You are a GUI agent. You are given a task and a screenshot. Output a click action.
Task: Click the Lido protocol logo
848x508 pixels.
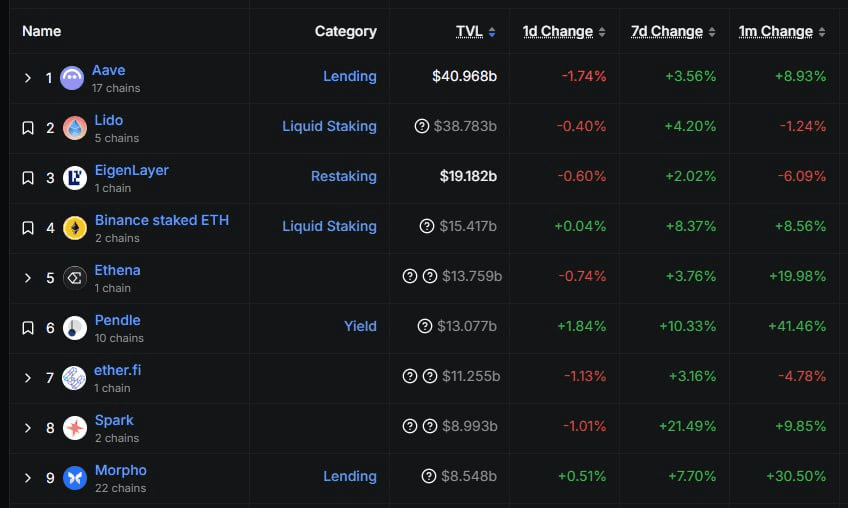click(75, 128)
